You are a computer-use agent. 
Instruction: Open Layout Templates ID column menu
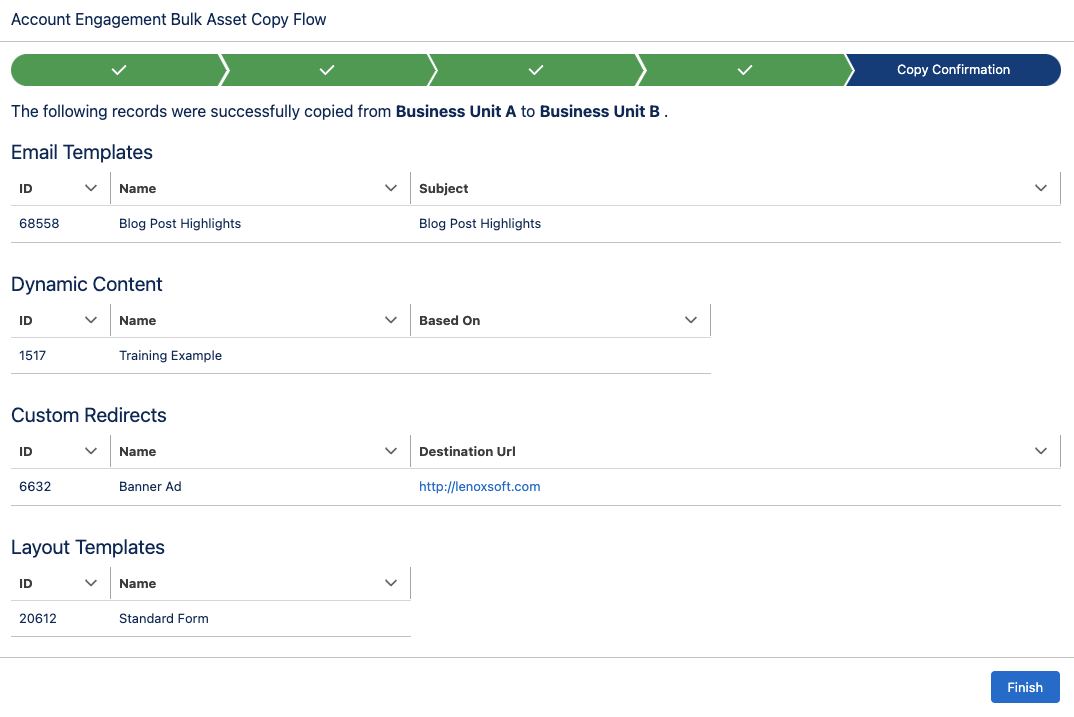click(90, 583)
